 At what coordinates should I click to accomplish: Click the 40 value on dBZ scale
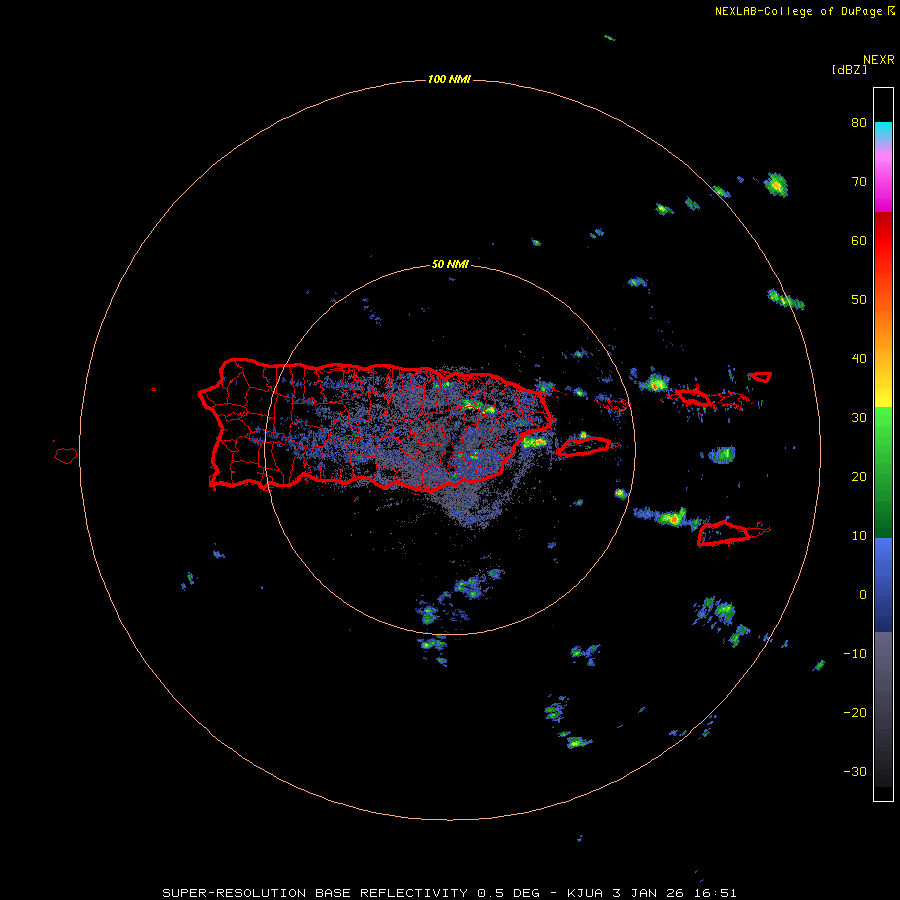pos(859,359)
